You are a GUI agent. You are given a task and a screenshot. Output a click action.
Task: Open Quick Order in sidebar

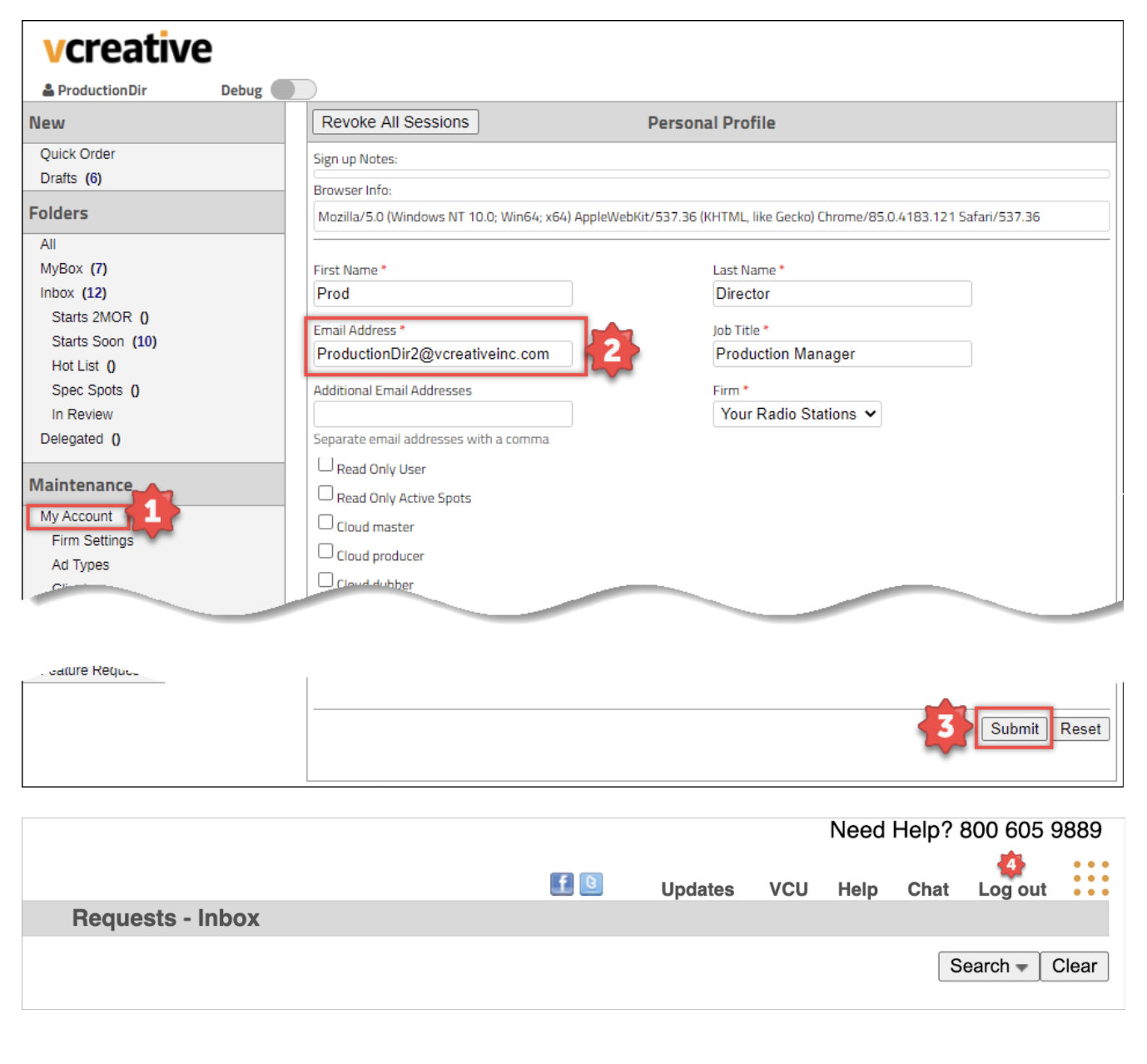point(77,154)
